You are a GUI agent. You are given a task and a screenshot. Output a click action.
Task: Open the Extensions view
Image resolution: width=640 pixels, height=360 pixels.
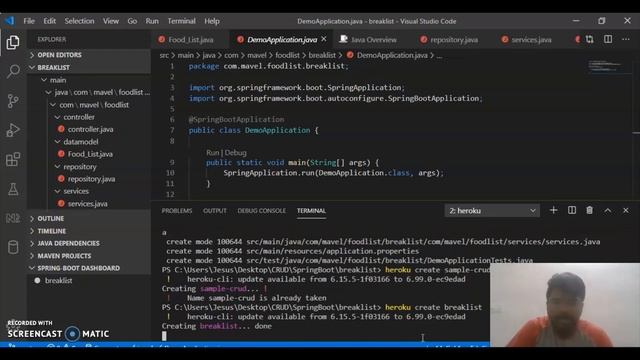click(13, 160)
